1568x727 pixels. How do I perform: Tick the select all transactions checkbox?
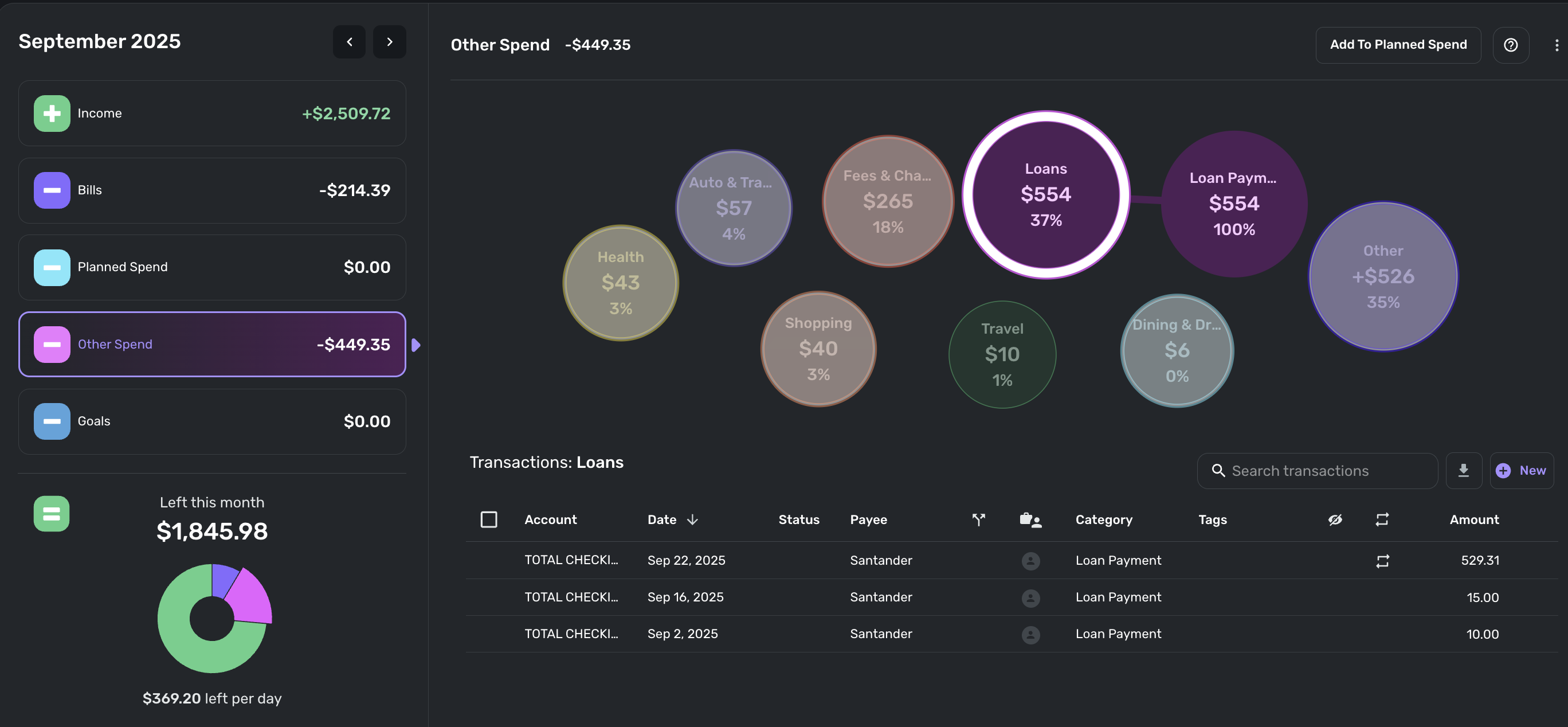click(x=489, y=519)
